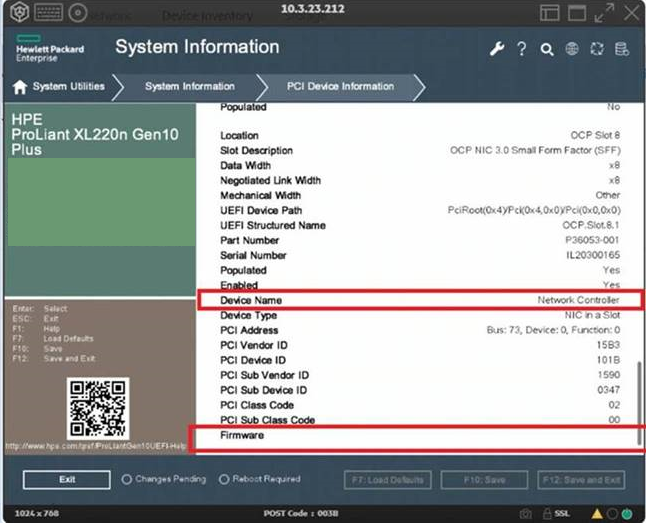Open the virtual keyboard icon
The height and width of the screenshot is (526, 653).
coord(49,13)
